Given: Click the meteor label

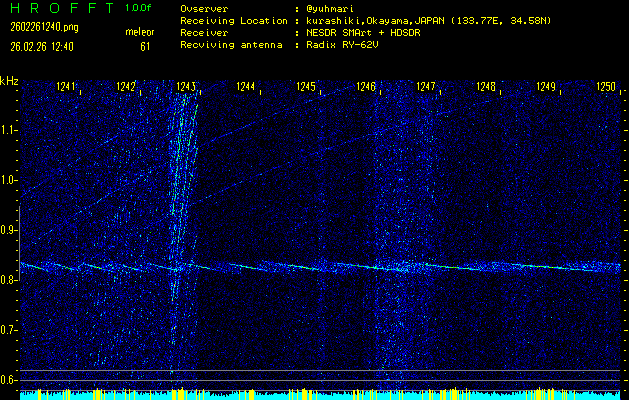Looking at the screenshot, I should pyautogui.click(x=139, y=32).
